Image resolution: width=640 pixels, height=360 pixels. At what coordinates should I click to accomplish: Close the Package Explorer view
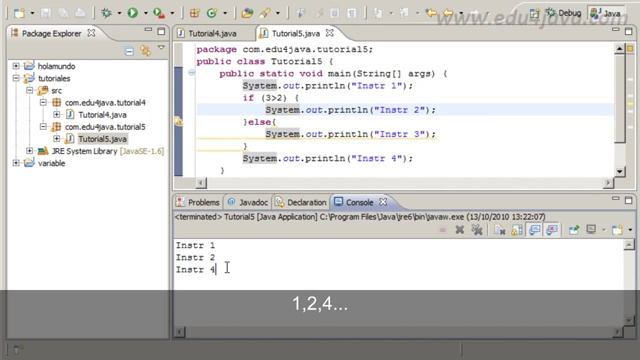click(x=91, y=33)
